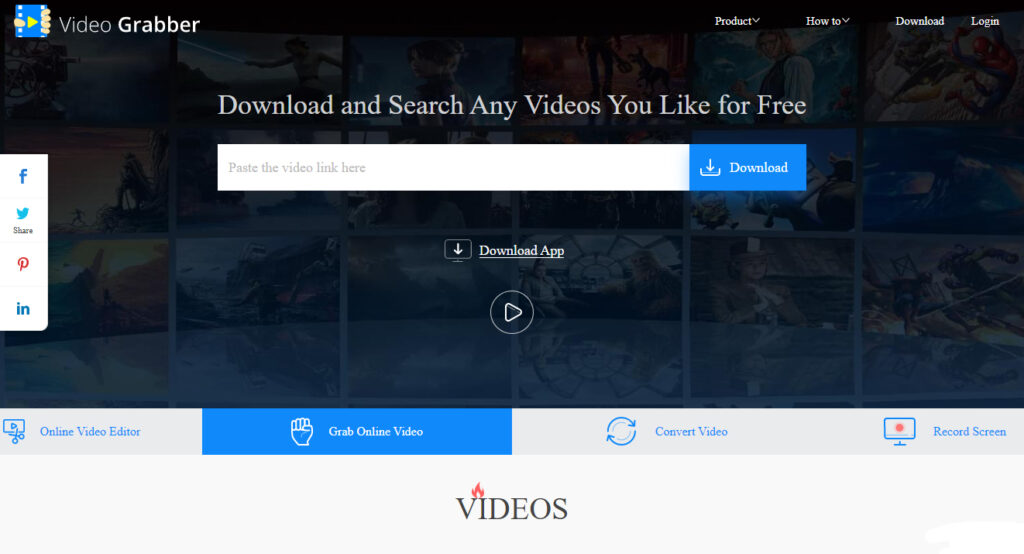The width and height of the screenshot is (1024, 554).
Task: Go to the Login page
Action: pos(985,21)
